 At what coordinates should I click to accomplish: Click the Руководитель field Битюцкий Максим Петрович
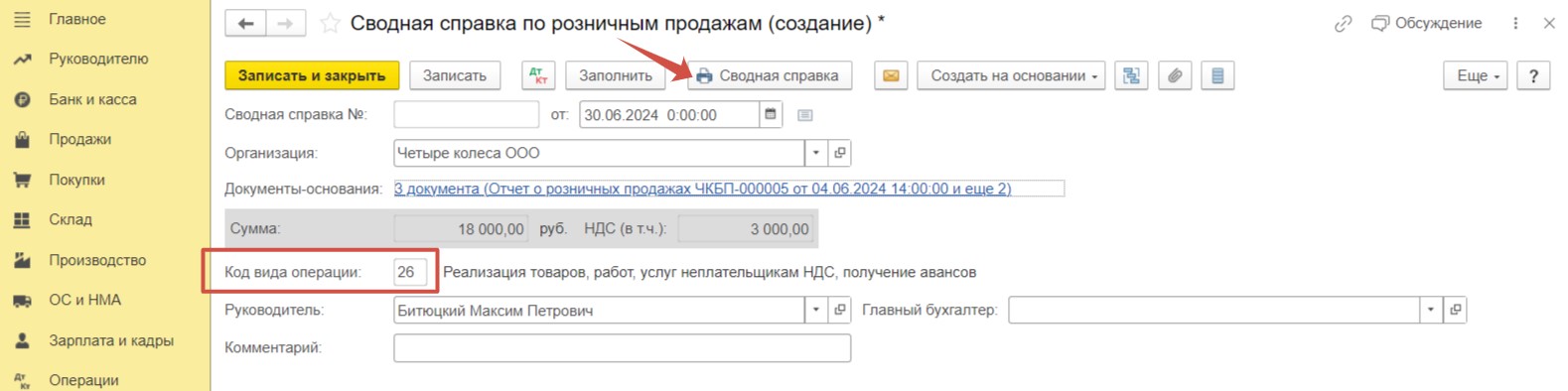click(x=599, y=311)
